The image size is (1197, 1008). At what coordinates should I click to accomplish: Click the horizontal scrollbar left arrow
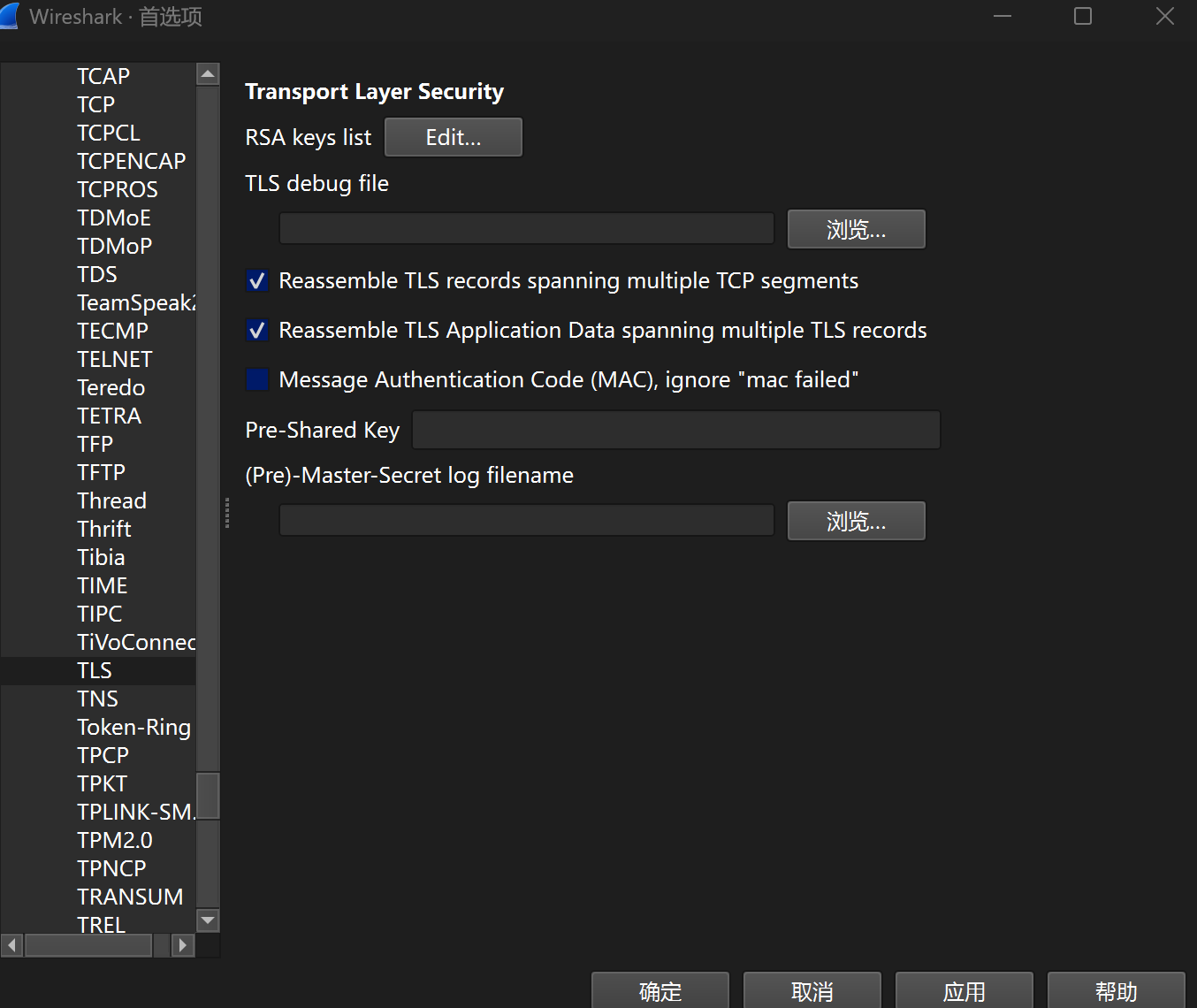[x=11, y=945]
